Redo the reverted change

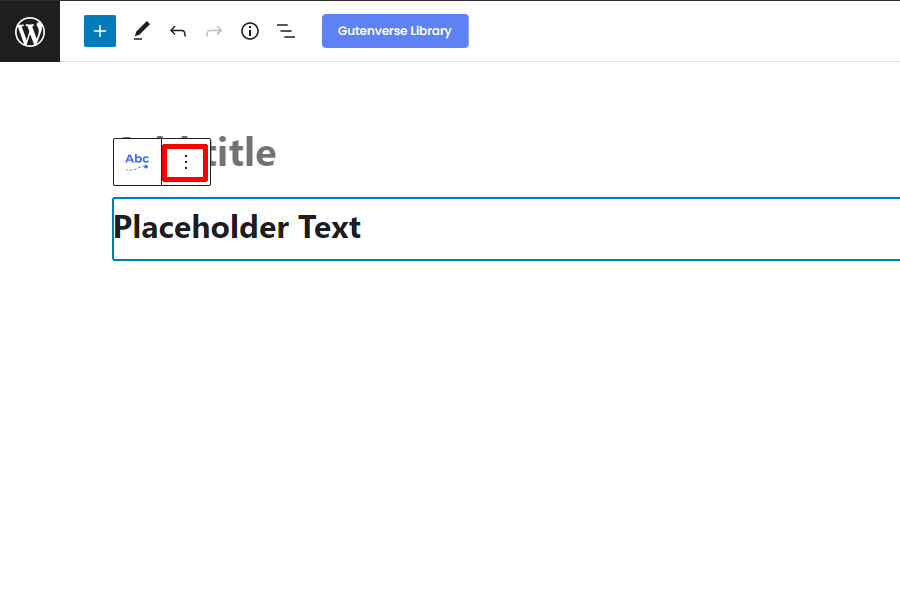point(214,31)
